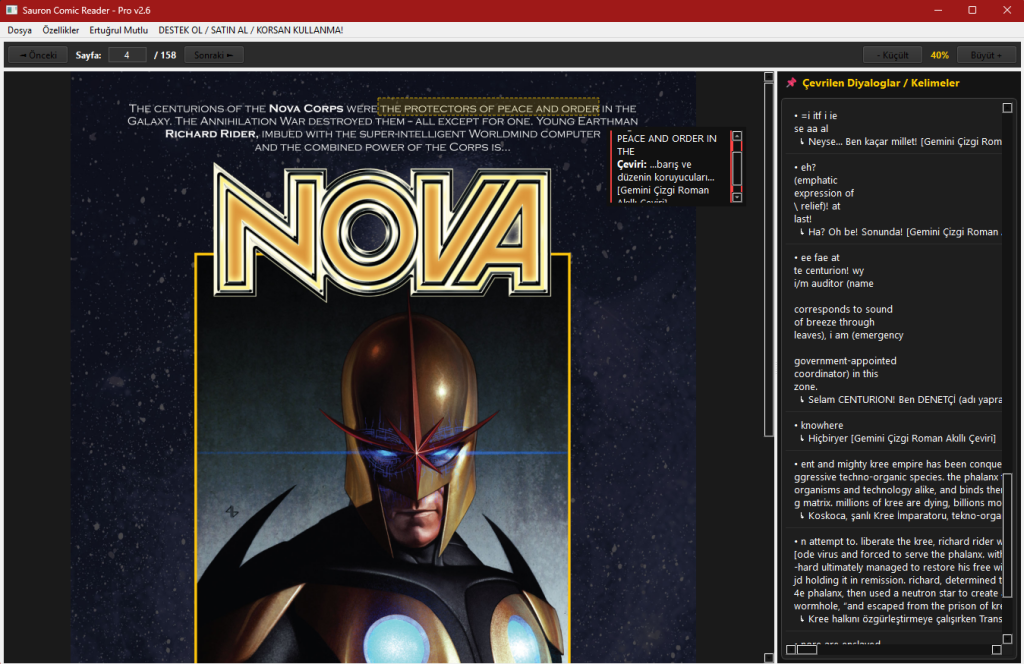The image size is (1024, 664).
Task: Select 'Hiçbiryer' translation line
Action: click(901, 438)
